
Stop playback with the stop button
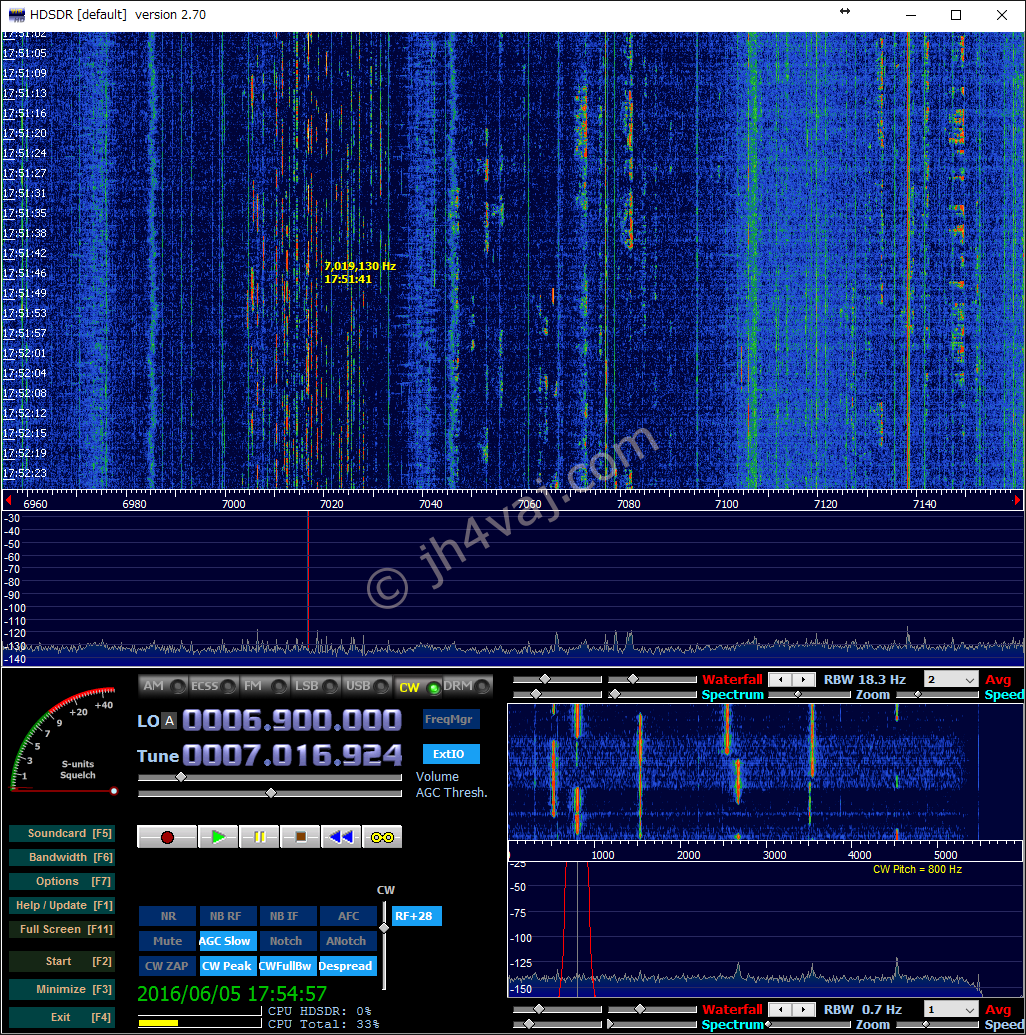coord(300,837)
